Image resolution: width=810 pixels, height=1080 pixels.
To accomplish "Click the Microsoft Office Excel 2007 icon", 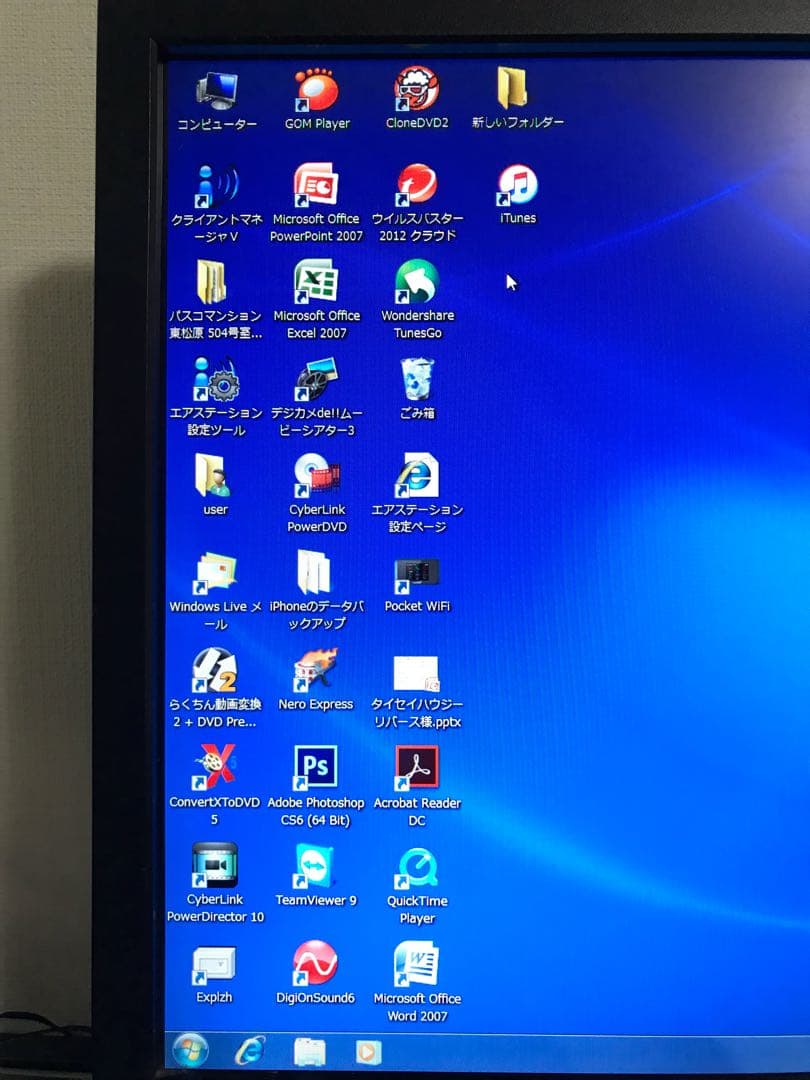I will [316, 283].
